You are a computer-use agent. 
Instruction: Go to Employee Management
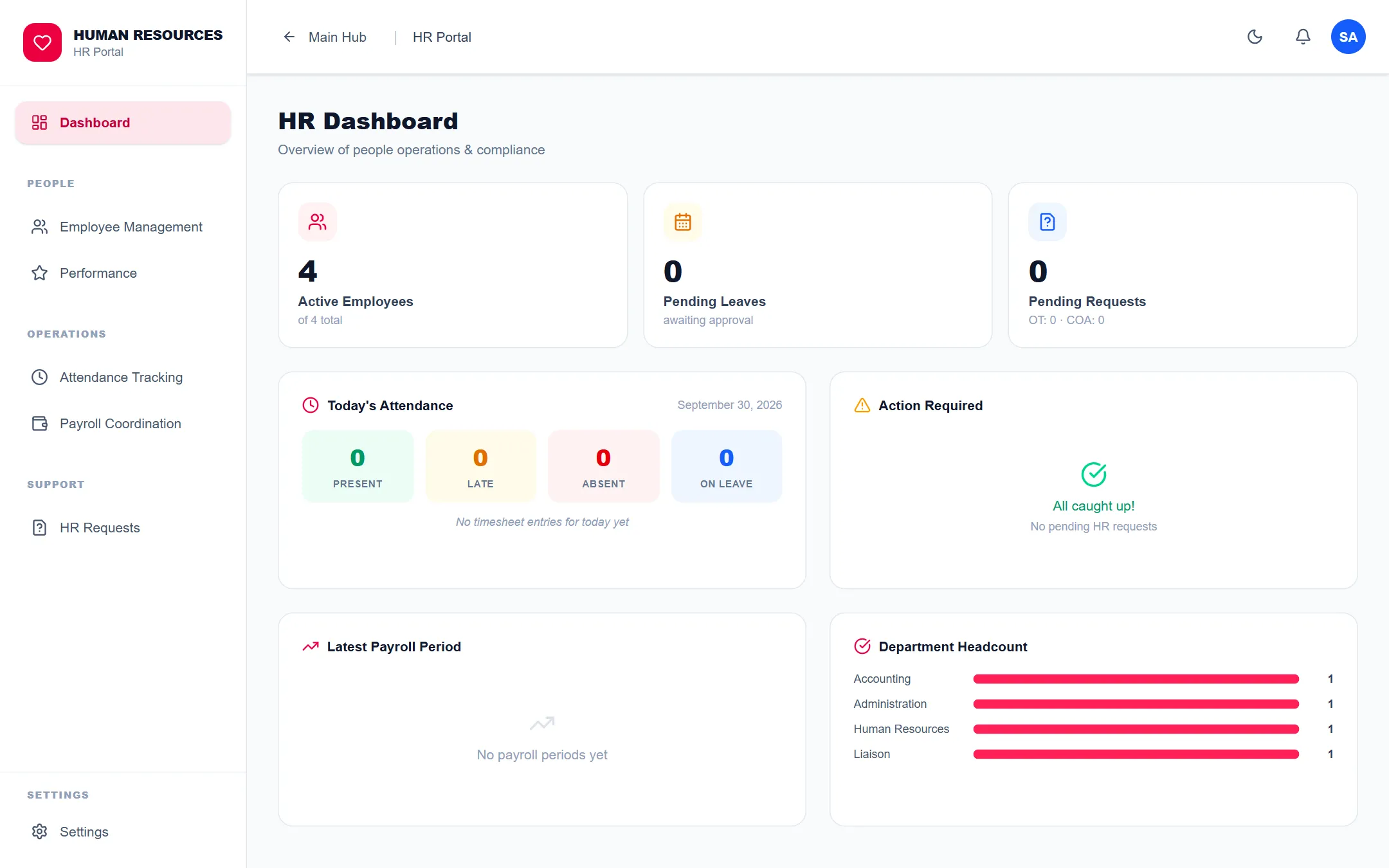coord(123,227)
